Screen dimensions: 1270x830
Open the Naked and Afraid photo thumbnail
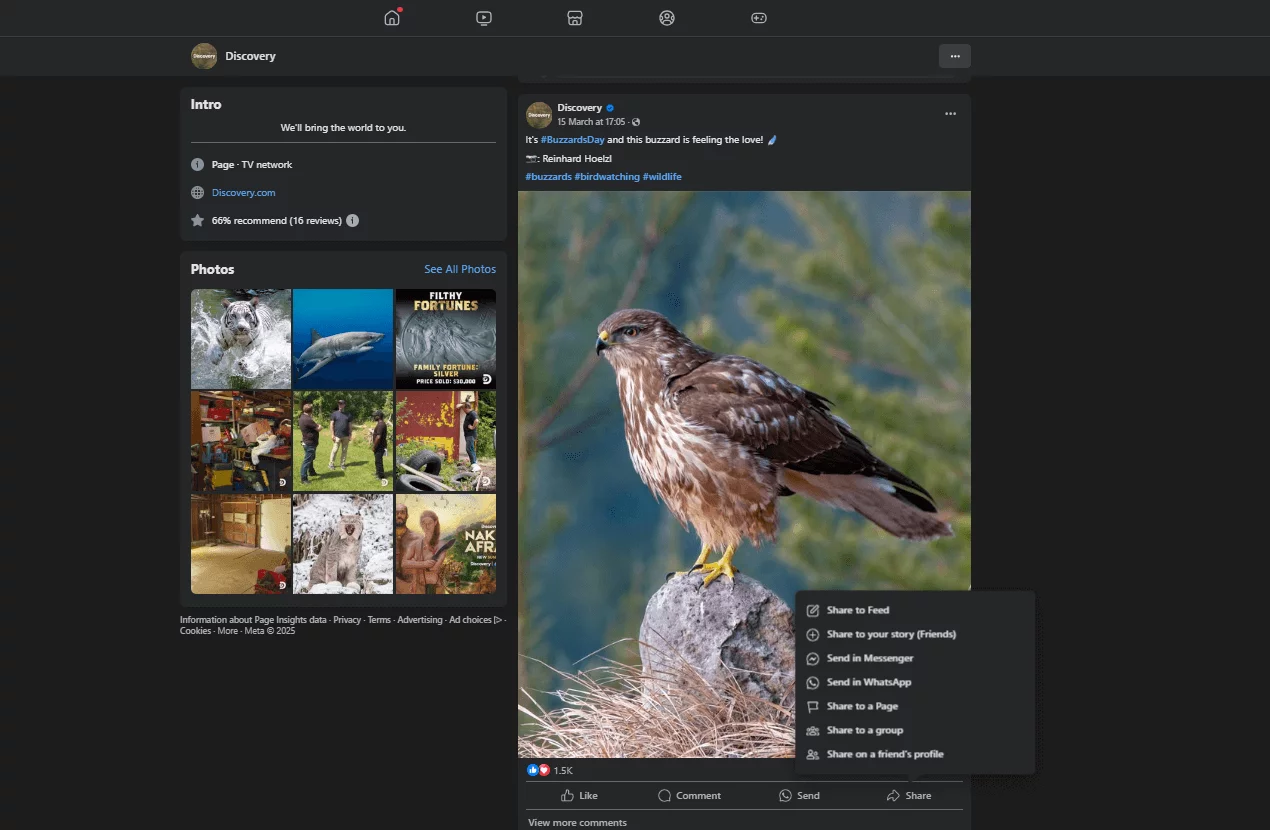point(446,544)
